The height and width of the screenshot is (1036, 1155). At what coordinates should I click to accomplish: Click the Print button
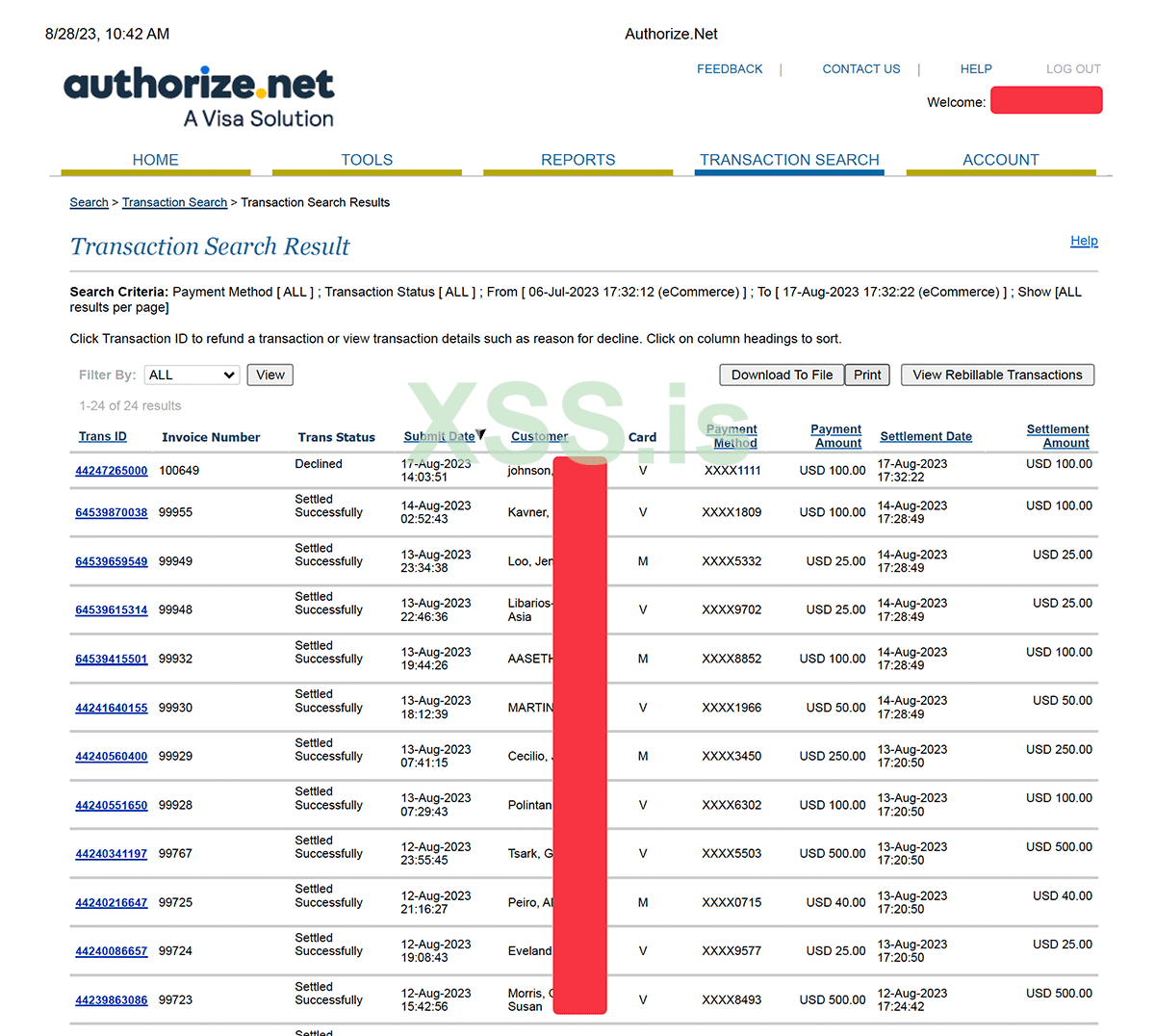(x=866, y=375)
